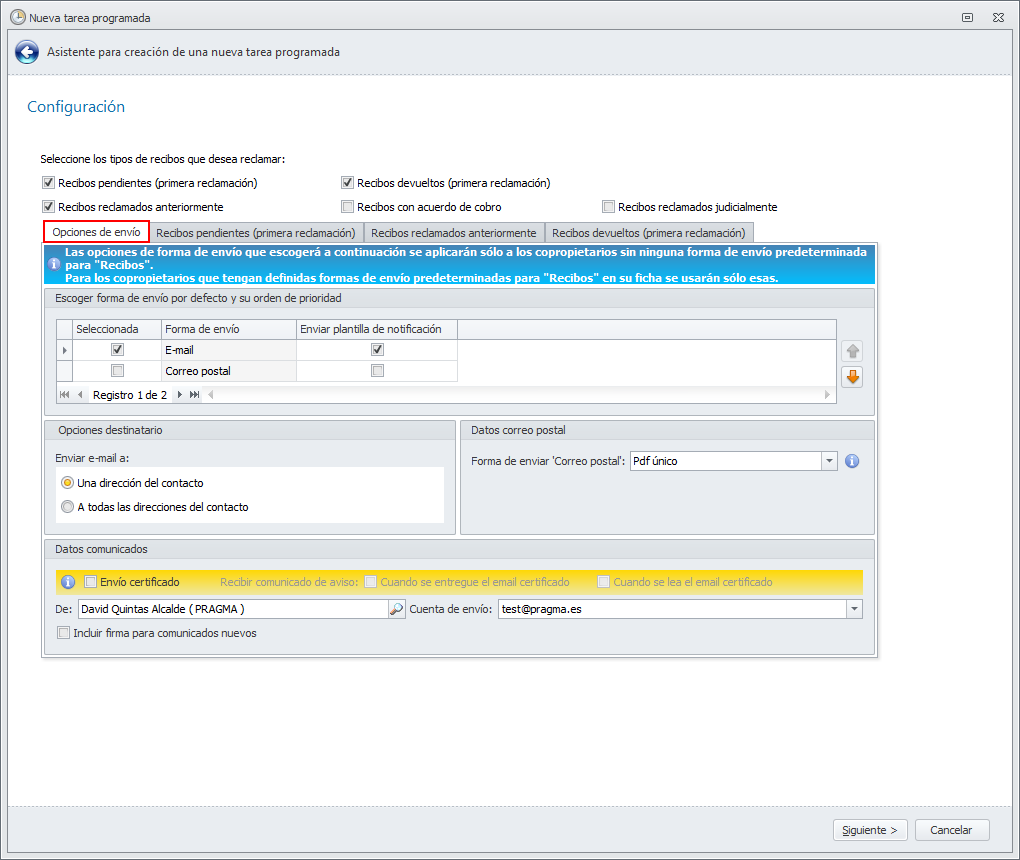This screenshot has width=1020, height=860.
Task: Click Seleccionada column header
Action: (x=117, y=329)
